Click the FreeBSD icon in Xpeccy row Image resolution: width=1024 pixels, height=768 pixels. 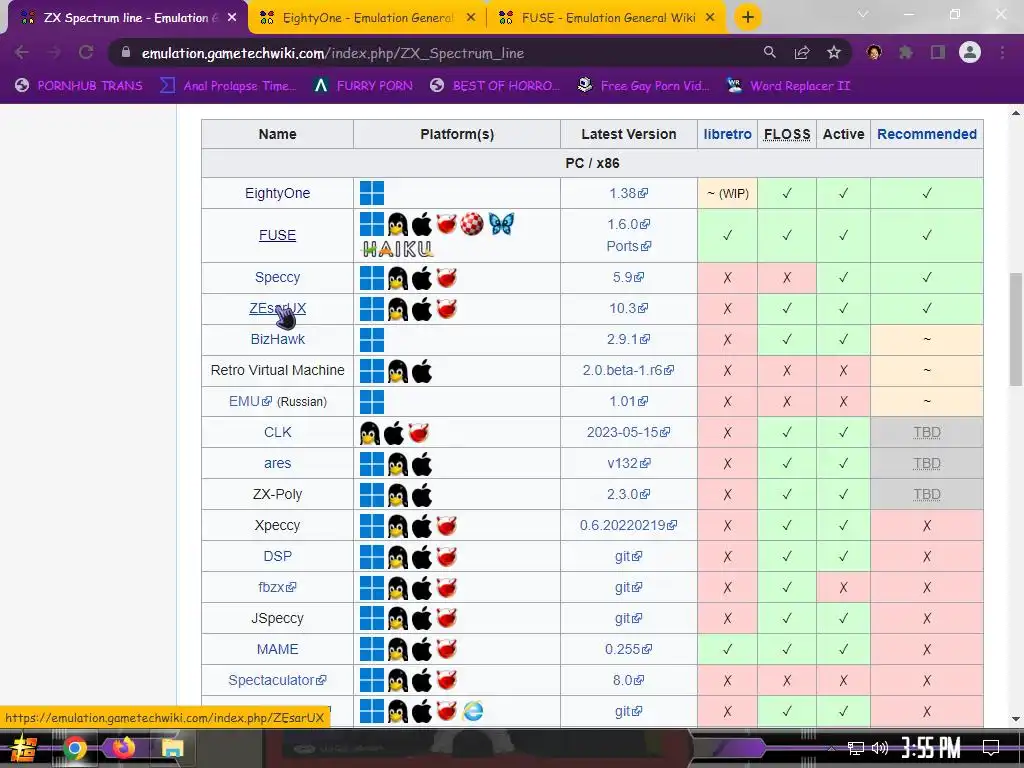click(x=447, y=526)
